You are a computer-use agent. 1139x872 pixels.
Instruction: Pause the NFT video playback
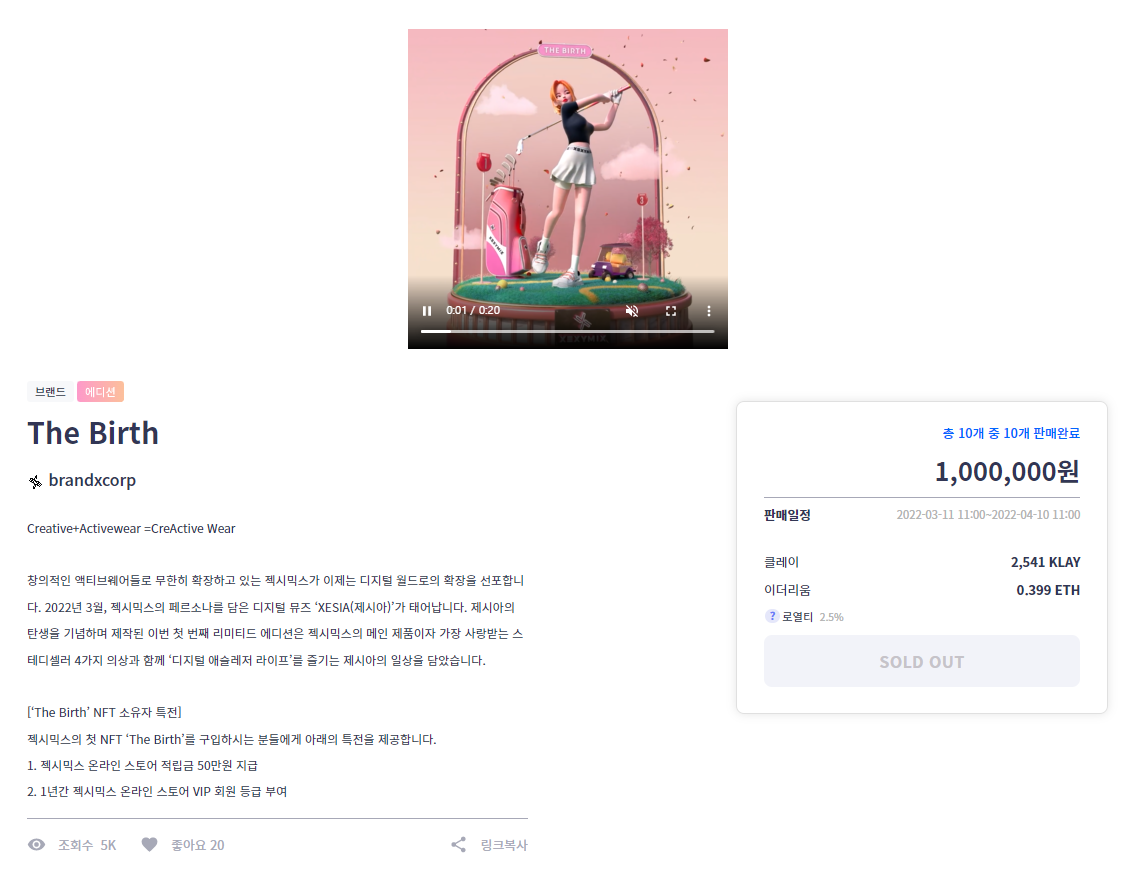[427, 311]
